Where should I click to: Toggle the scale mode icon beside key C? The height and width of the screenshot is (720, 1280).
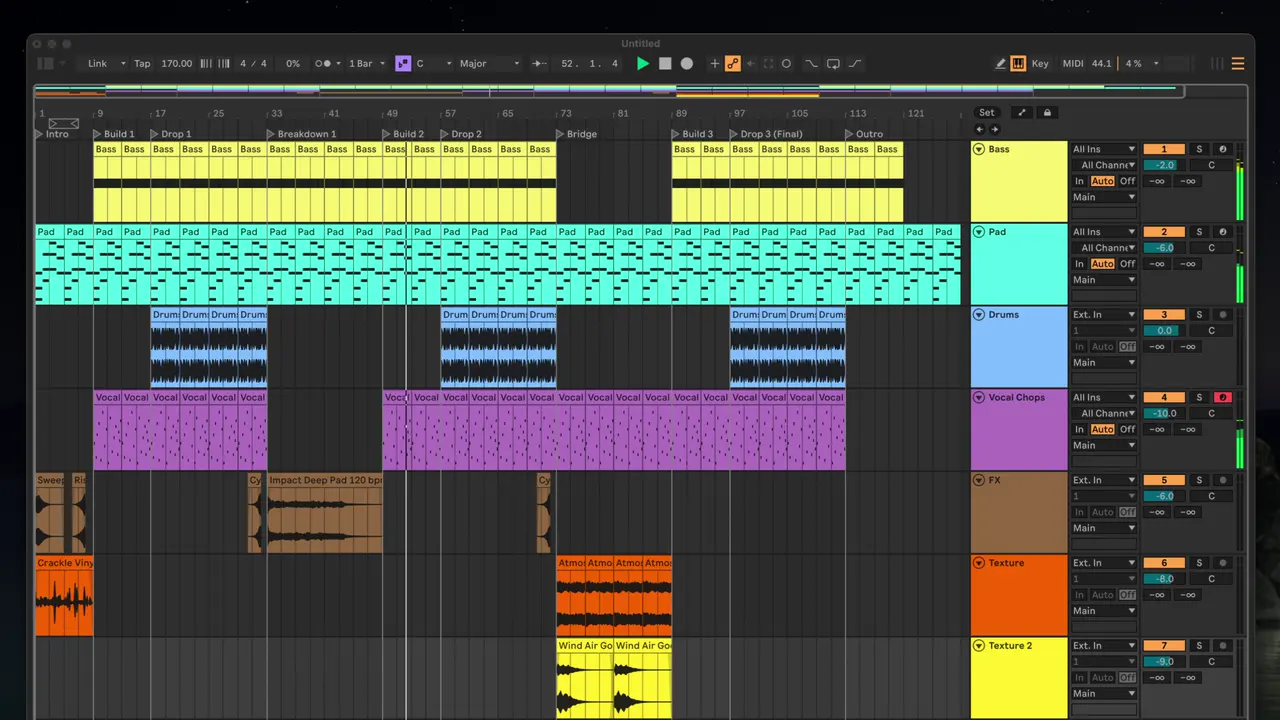pyautogui.click(x=403, y=64)
